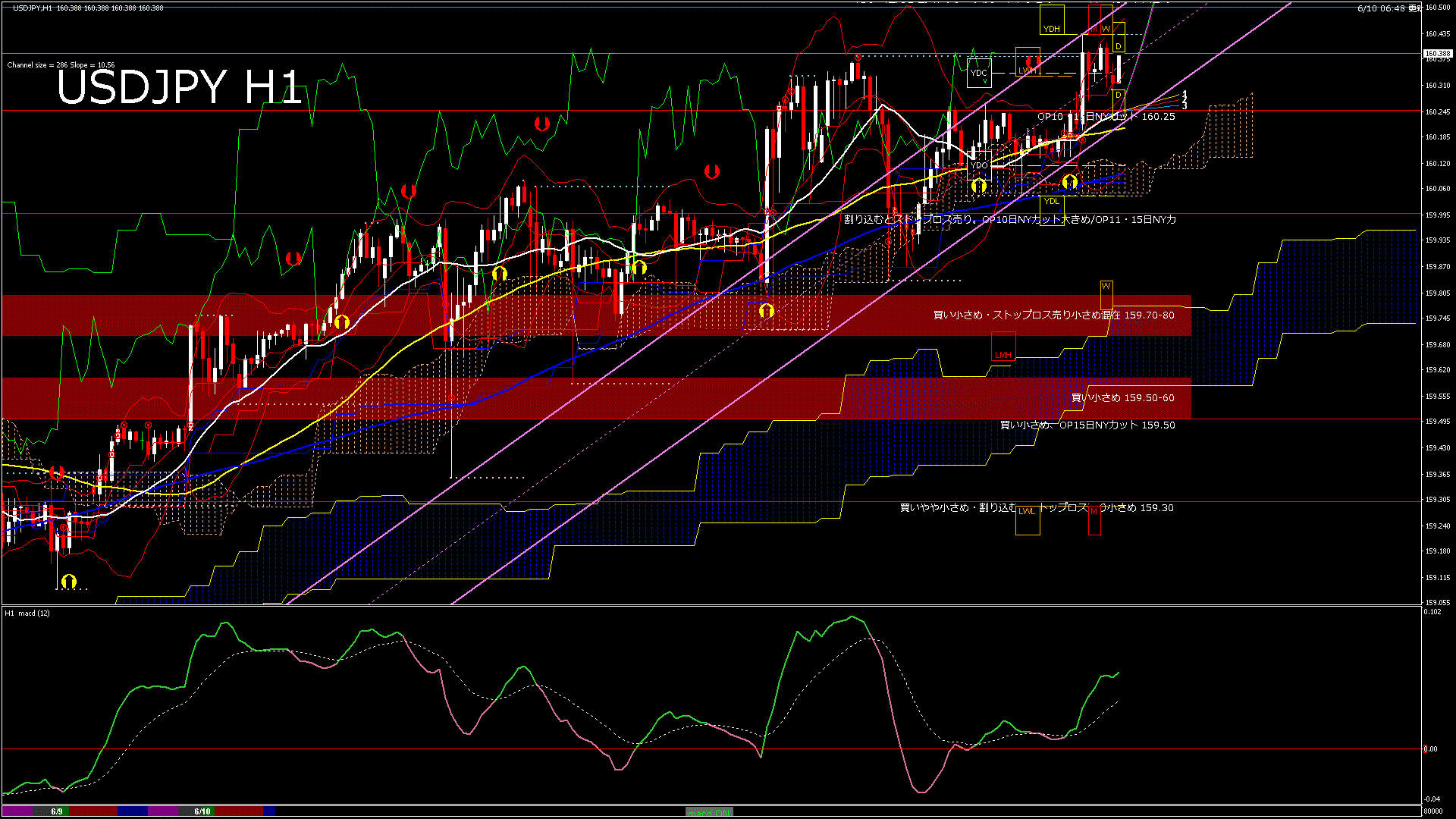
Task: Select the annotation ending in 159.50-60
Action: point(1122,397)
